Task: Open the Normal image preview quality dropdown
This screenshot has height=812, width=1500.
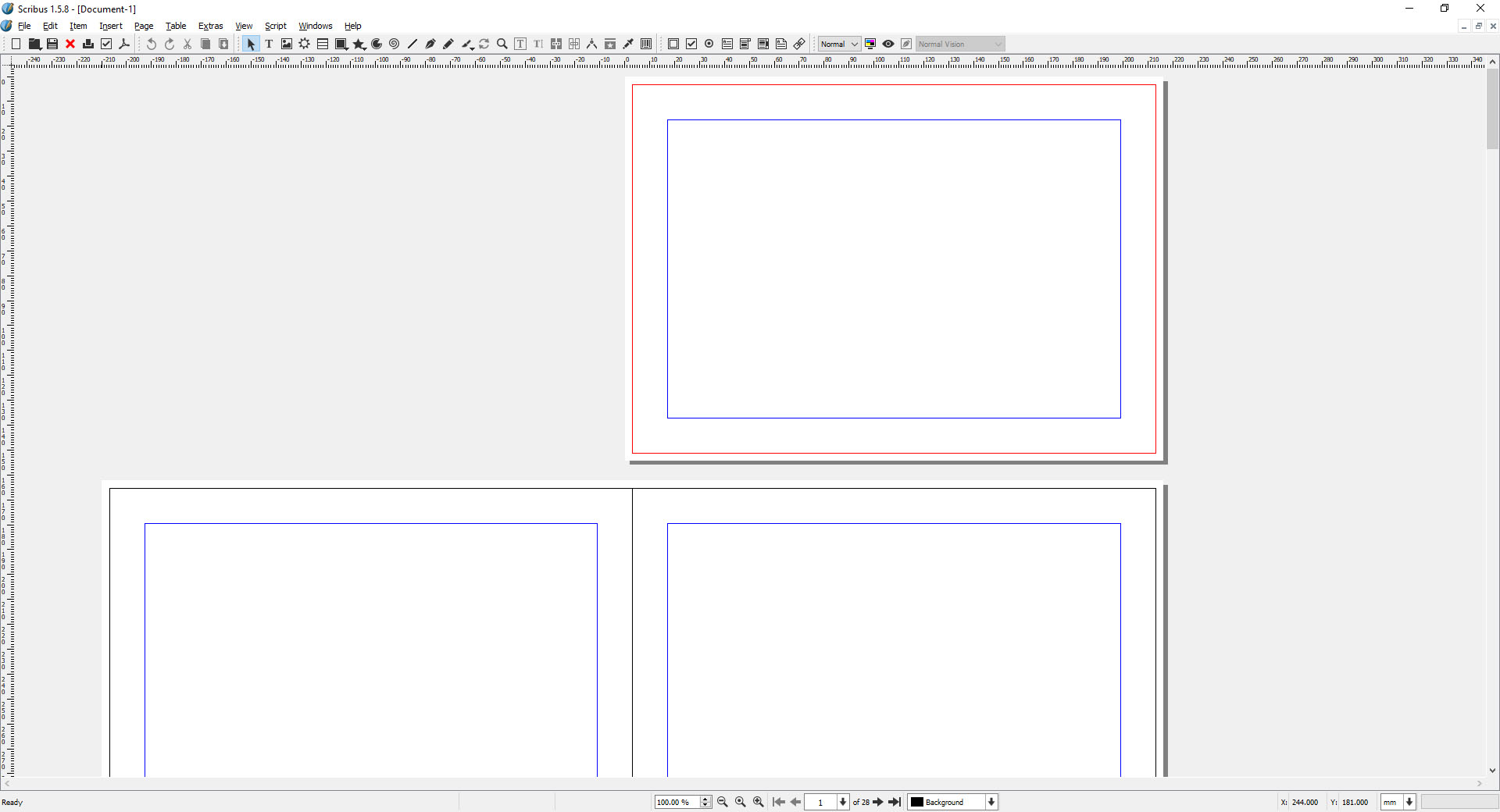Action: [x=839, y=45]
